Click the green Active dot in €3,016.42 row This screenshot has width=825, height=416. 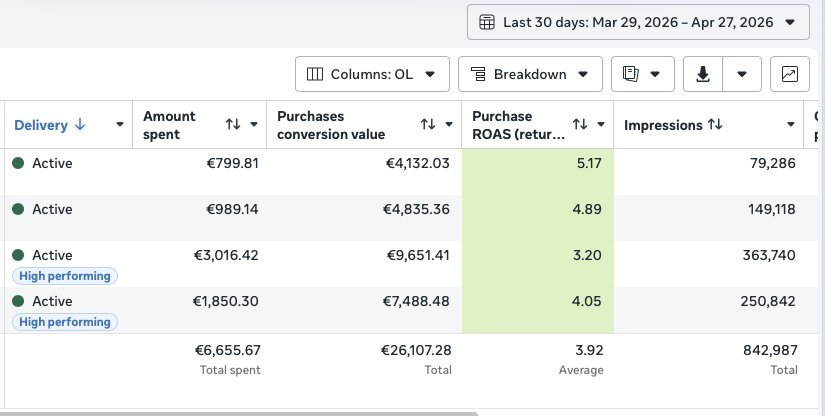(18, 255)
